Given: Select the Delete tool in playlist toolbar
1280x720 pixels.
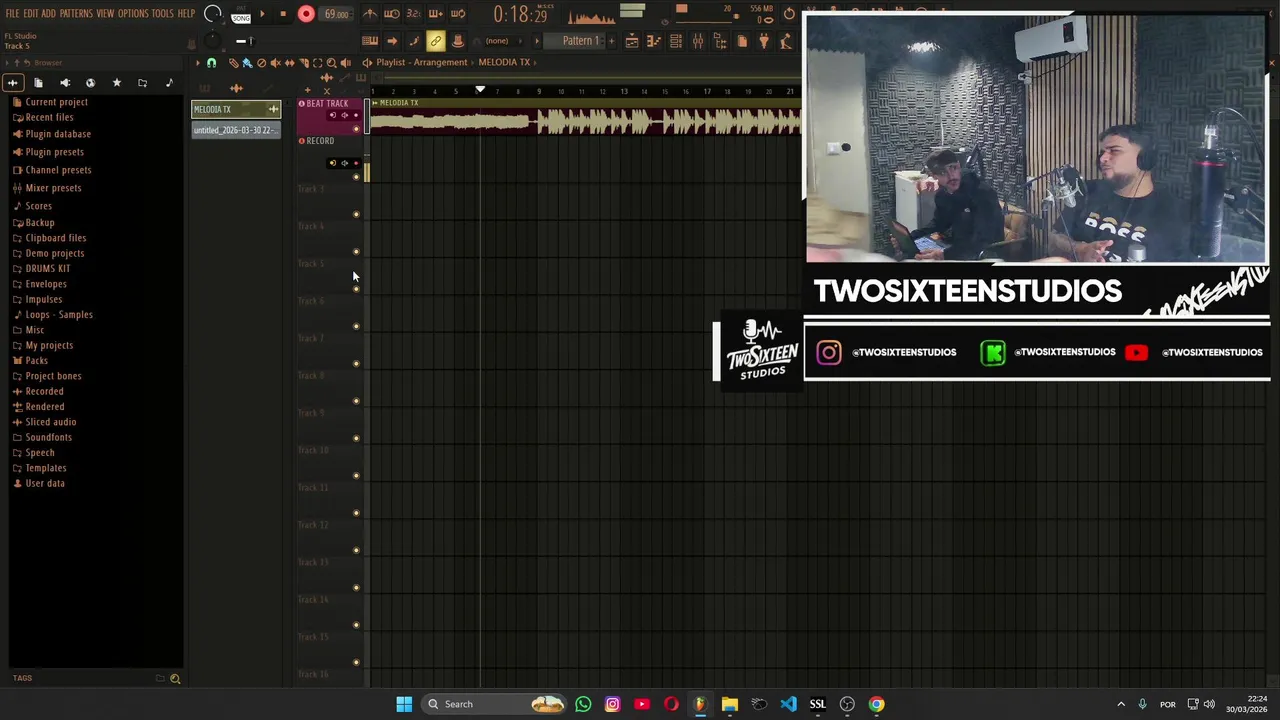Looking at the screenshot, I should (x=261, y=63).
